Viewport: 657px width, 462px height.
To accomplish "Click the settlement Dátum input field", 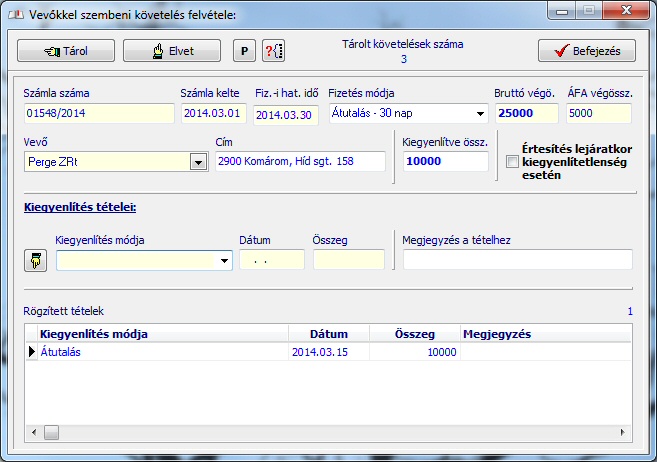I will coord(272,260).
